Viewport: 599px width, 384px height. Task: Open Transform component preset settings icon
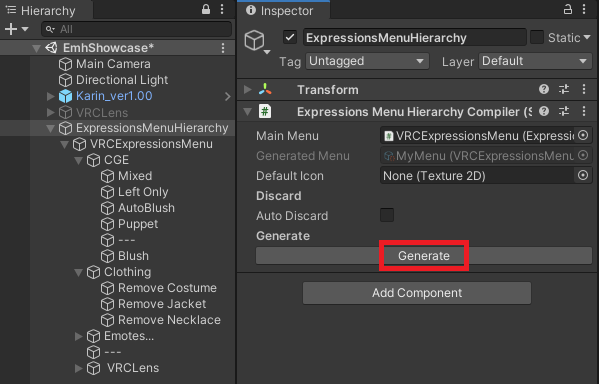(564, 89)
